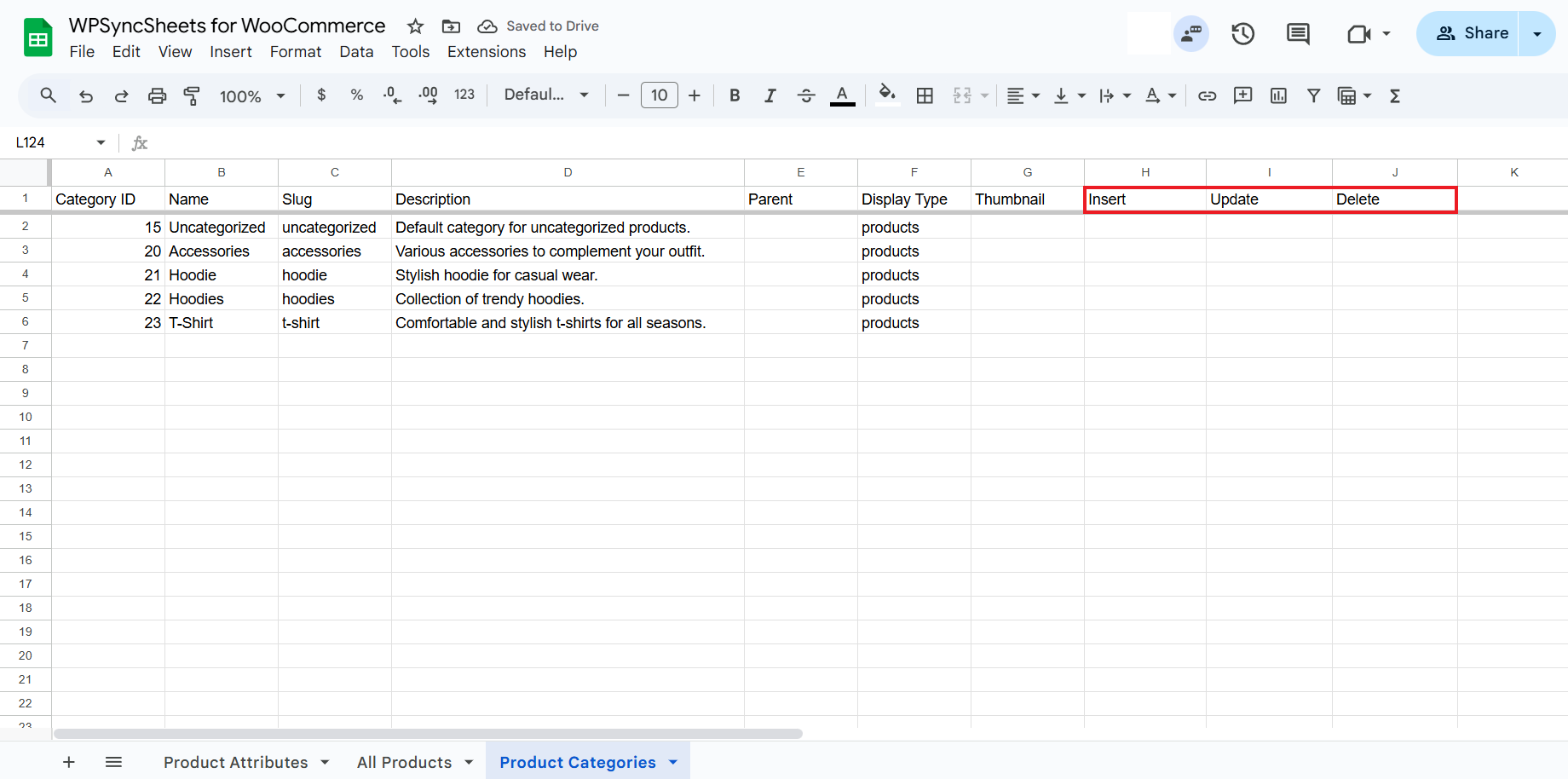Switch to Product Attributes sheet tab
This screenshot has width=1568, height=779.
(x=236, y=762)
